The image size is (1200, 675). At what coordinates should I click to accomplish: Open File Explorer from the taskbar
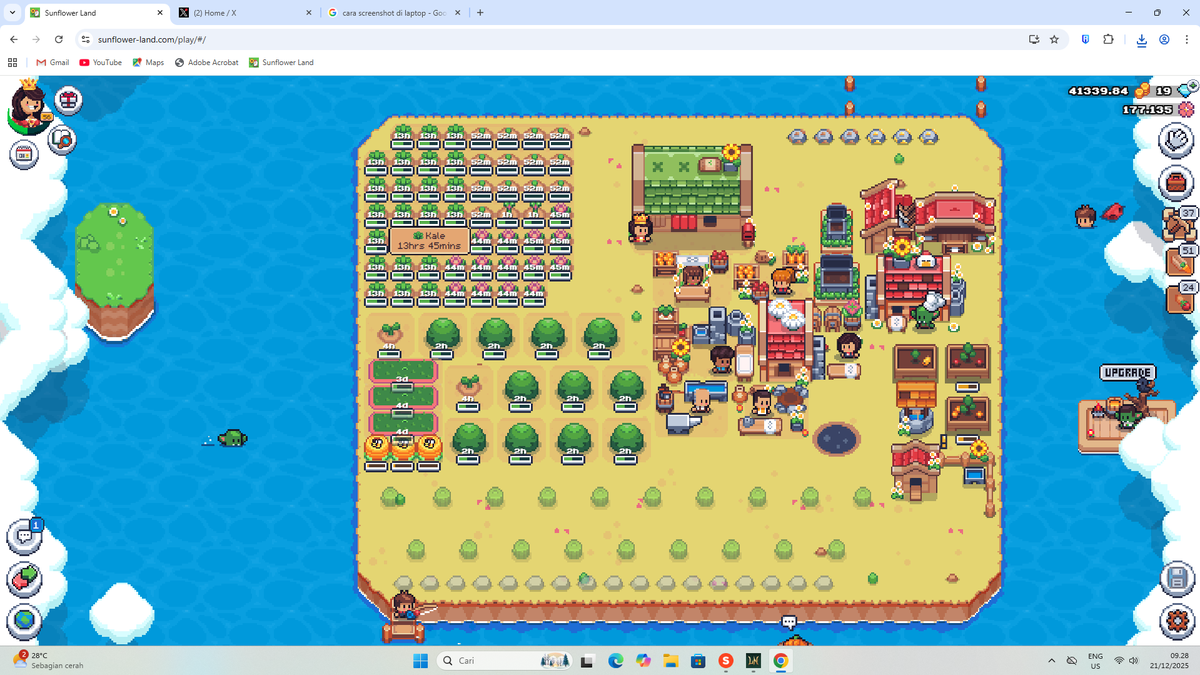(670, 661)
